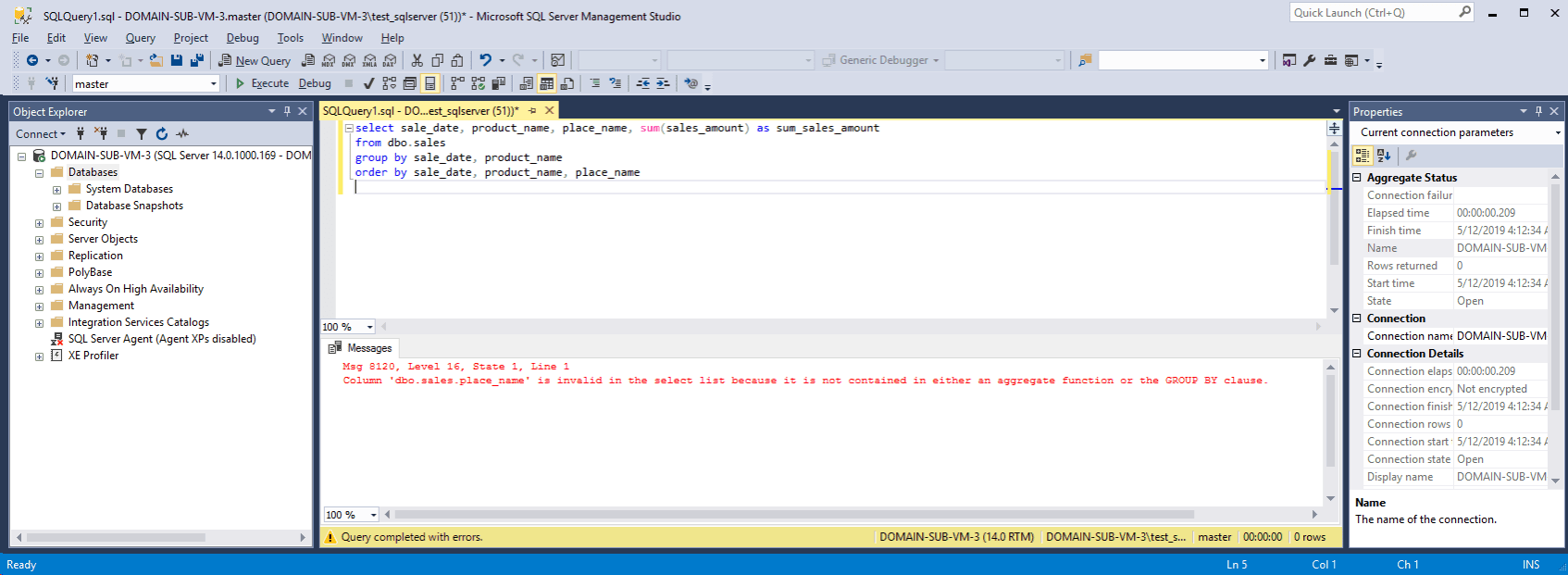Refresh the Object Explorer tree
This screenshot has width=1568, height=575.
[162, 133]
